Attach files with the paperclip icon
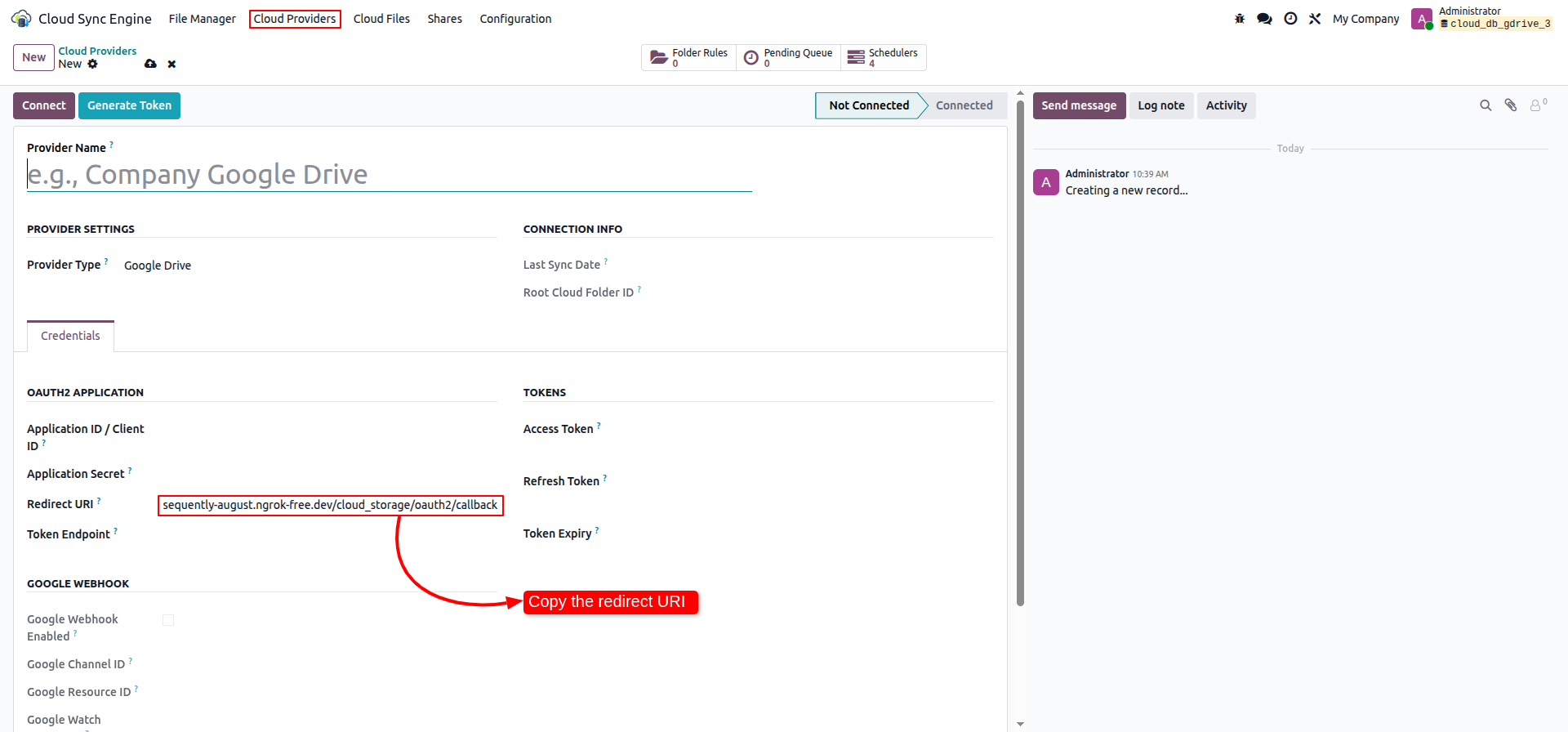This screenshot has height=732, width=1568. click(1511, 105)
